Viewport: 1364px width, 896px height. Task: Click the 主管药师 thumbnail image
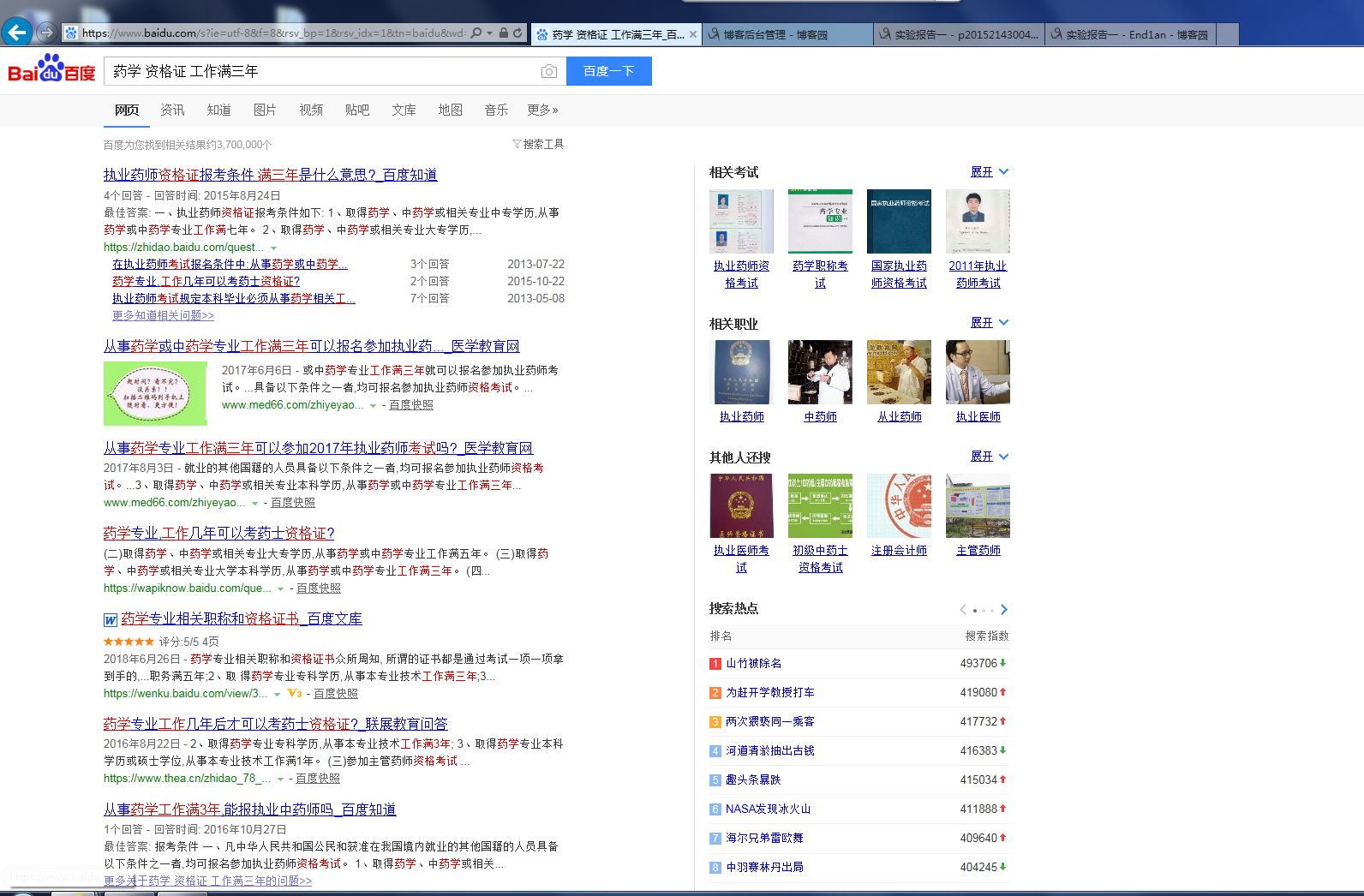(x=978, y=505)
